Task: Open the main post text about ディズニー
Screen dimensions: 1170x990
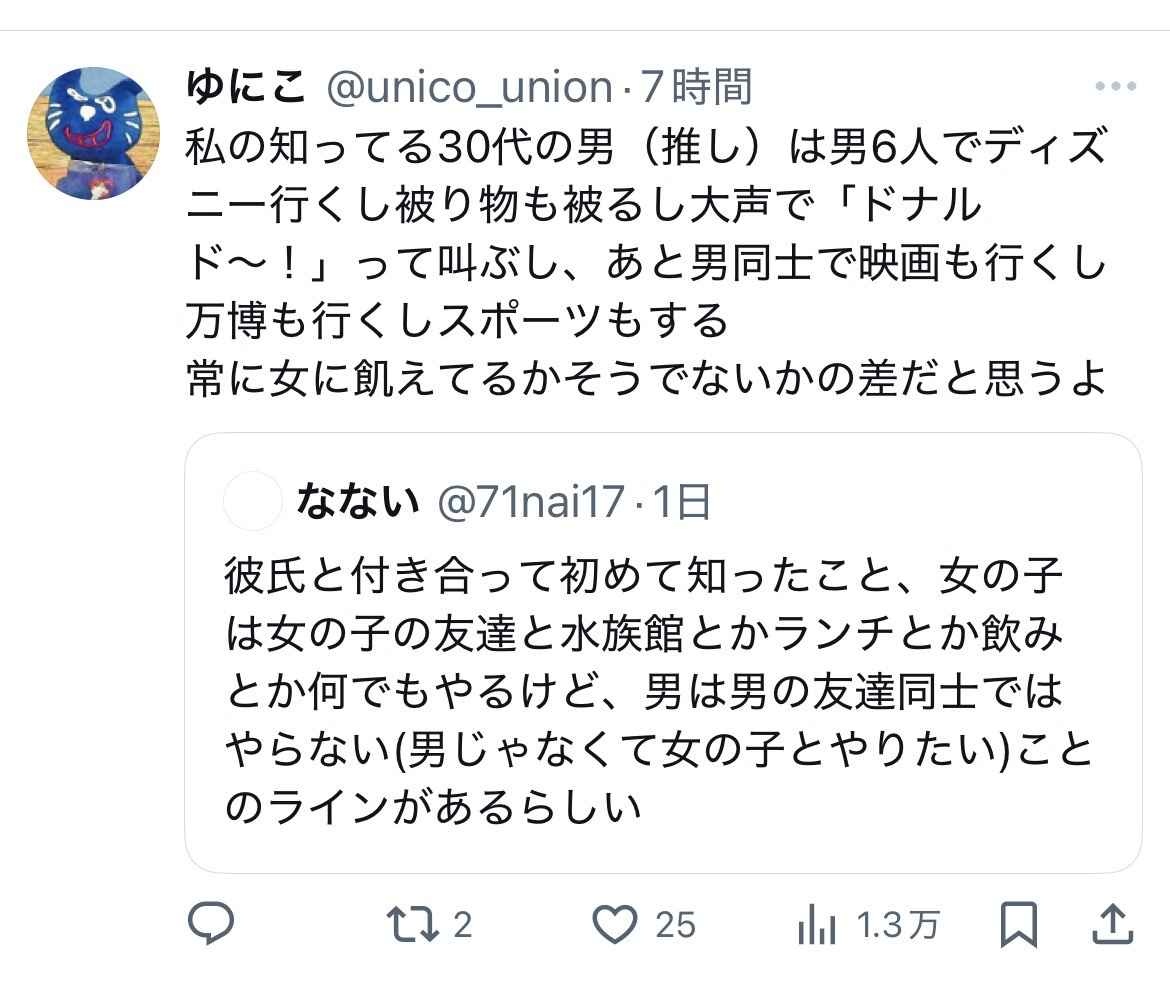Action: click(646, 264)
